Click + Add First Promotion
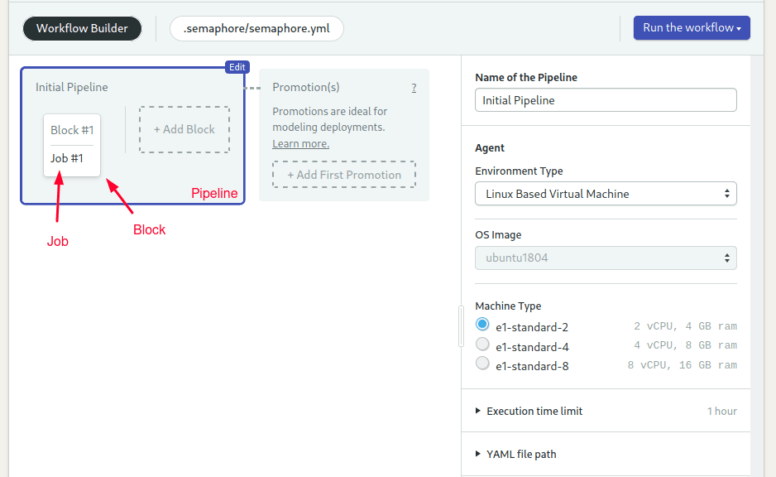This screenshot has width=776, height=477. [x=344, y=175]
